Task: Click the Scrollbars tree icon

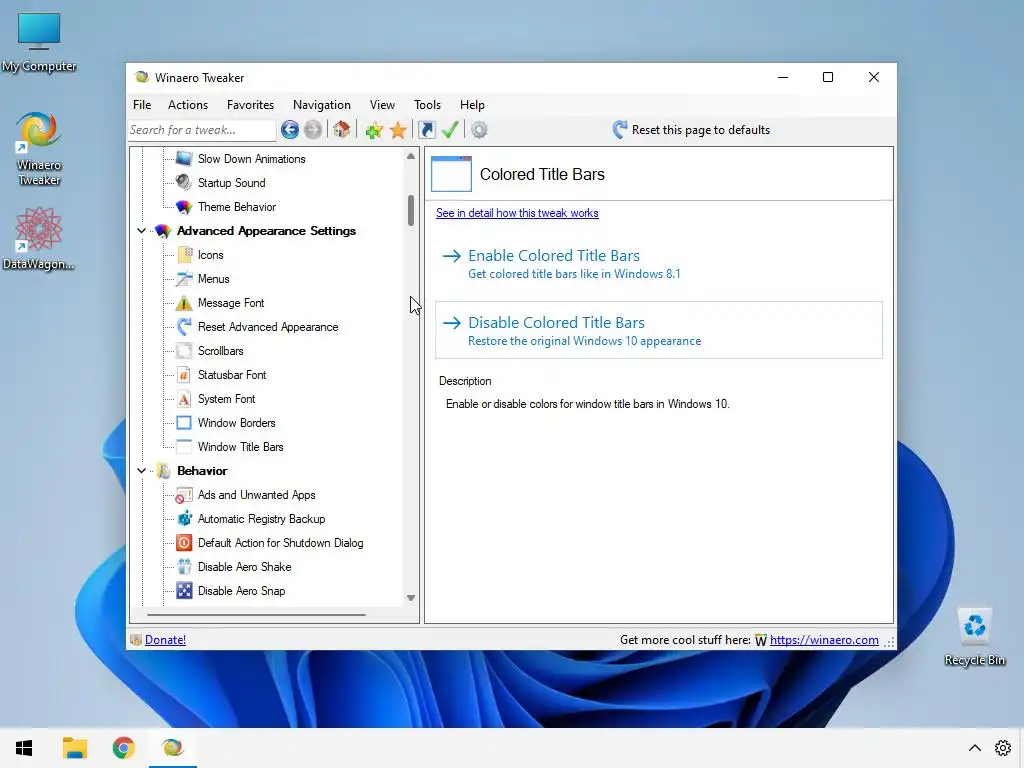Action: click(184, 351)
